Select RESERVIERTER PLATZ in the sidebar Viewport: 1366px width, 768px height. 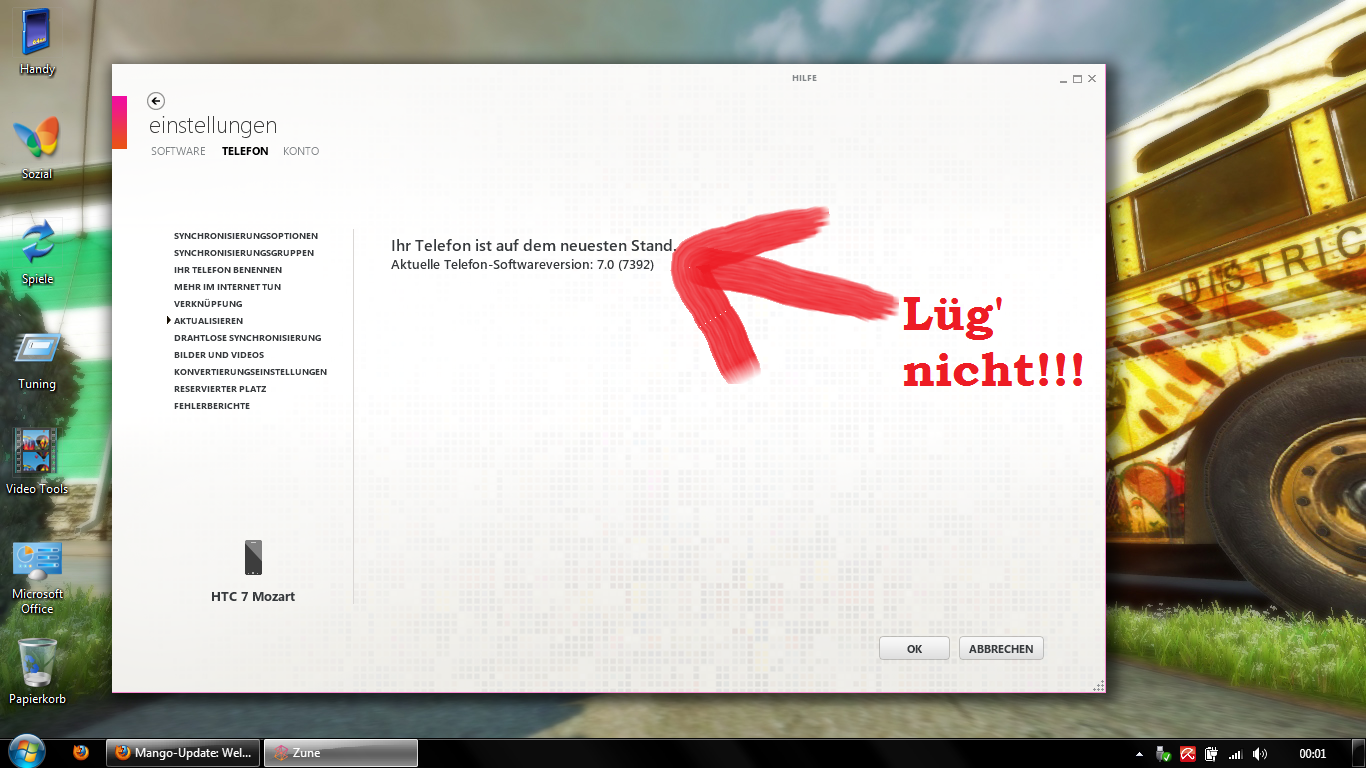220,389
